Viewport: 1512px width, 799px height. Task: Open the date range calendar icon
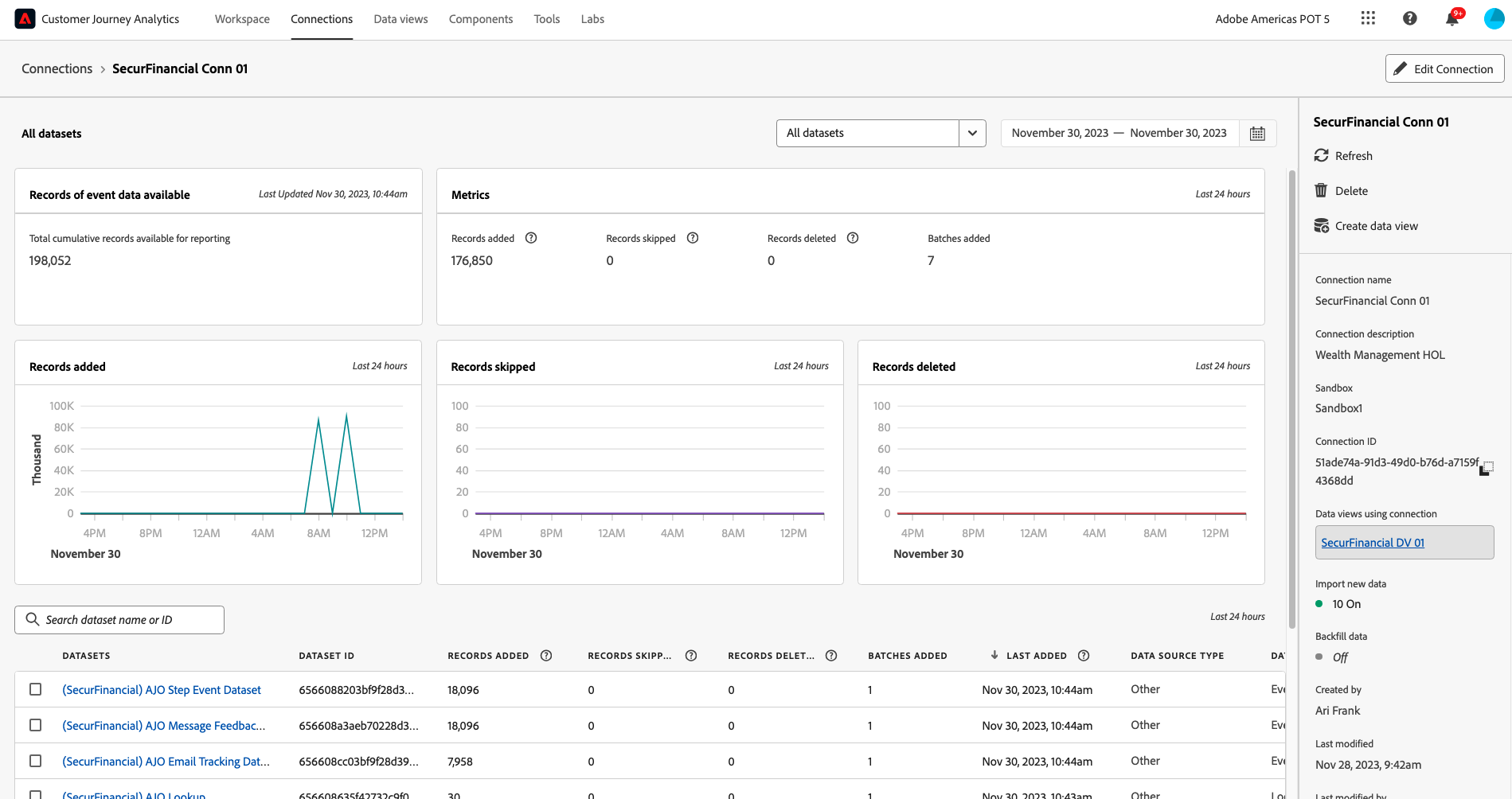(x=1257, y=134)
